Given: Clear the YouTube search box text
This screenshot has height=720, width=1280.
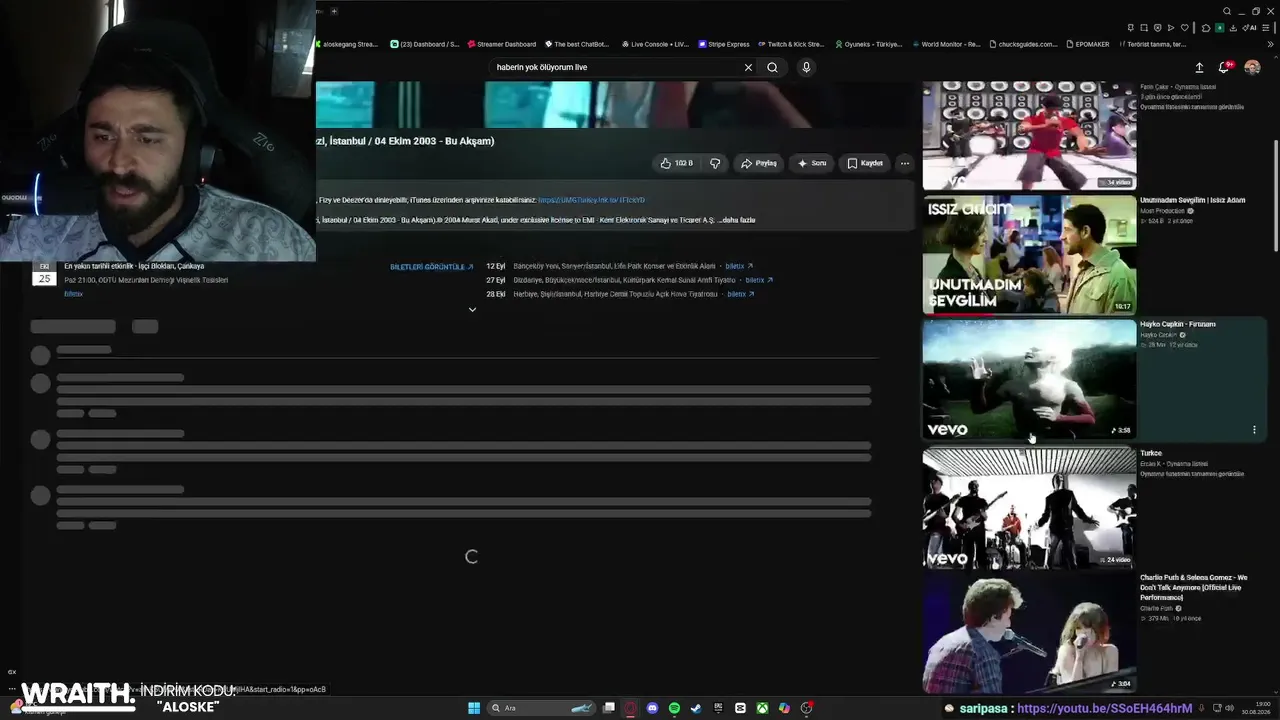Looking at the screenshot, I should (x=748, y=67).
